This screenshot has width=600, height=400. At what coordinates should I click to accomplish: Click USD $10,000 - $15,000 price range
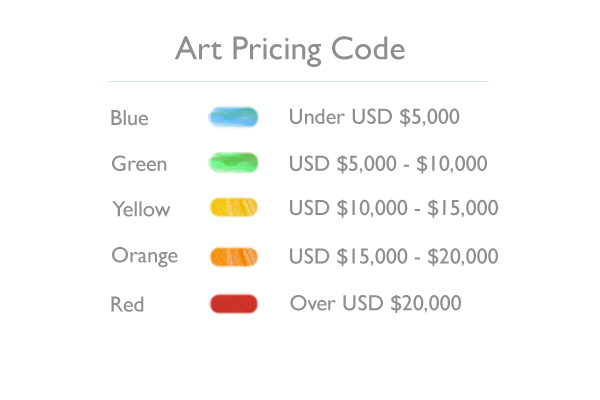(393, 208)
